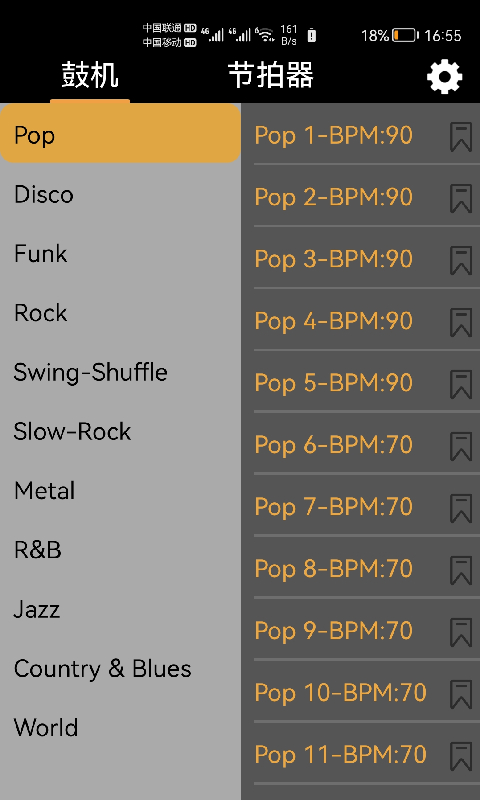This screenshot has width=480, height=800.
Task: Tap bookmark icon beside Pop 6-BPM:70
Action: point(461,446)
